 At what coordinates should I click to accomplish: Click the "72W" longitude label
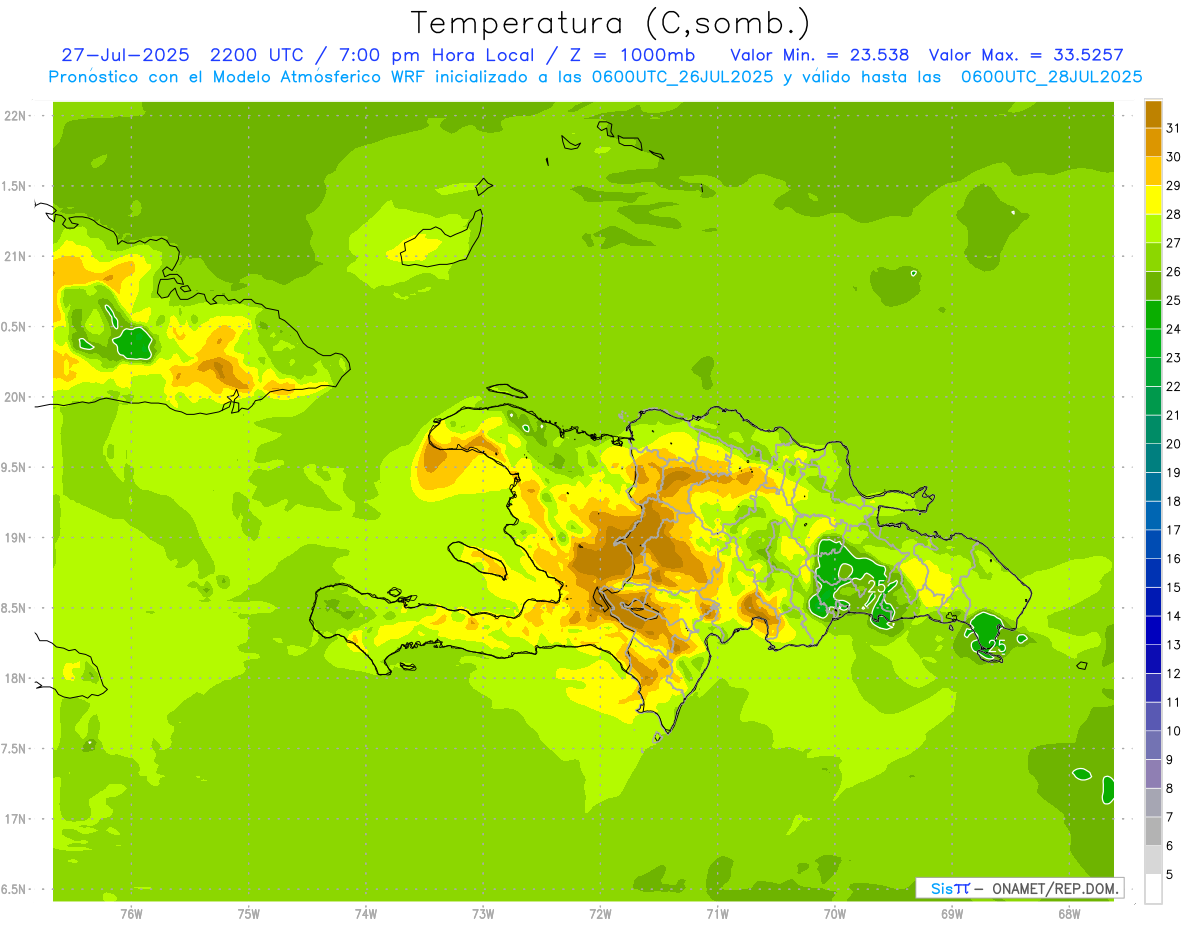[600, 913]
